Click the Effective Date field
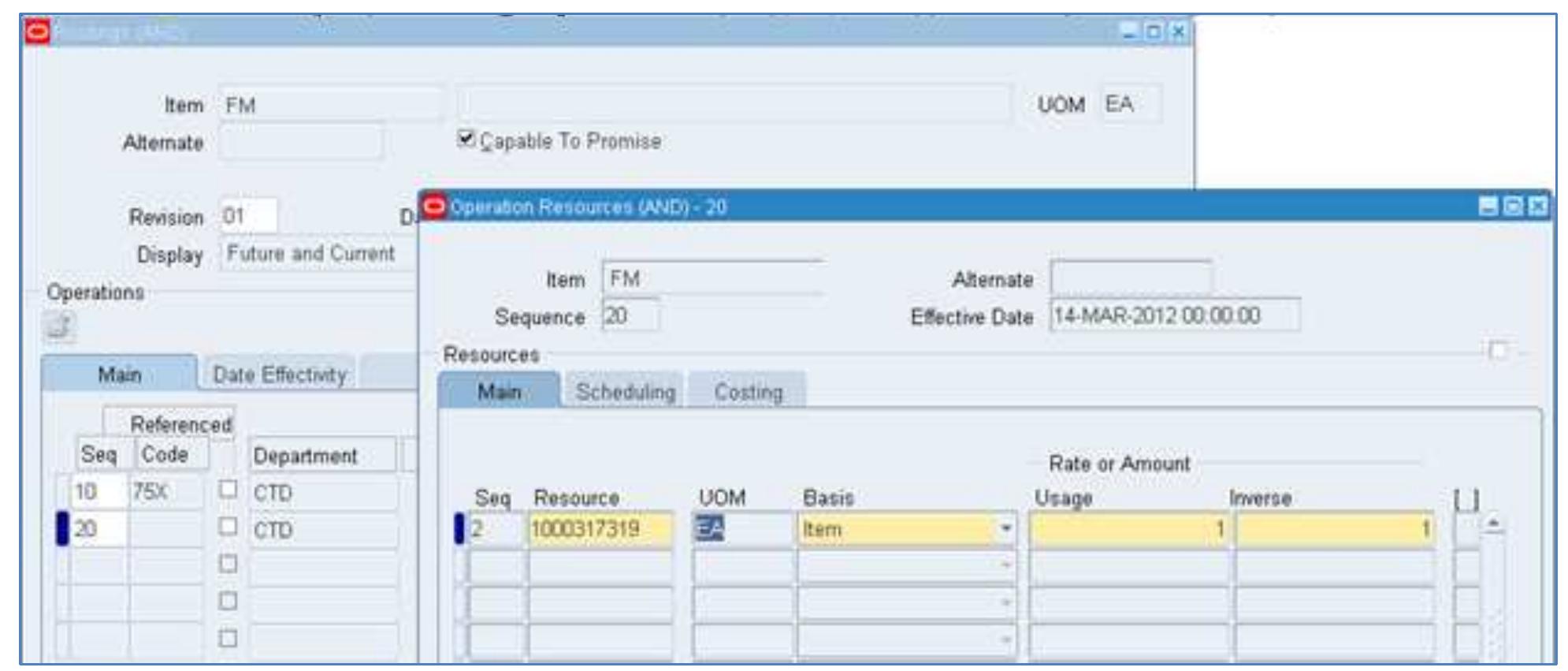1568x671 pixels. [1173, 316]
